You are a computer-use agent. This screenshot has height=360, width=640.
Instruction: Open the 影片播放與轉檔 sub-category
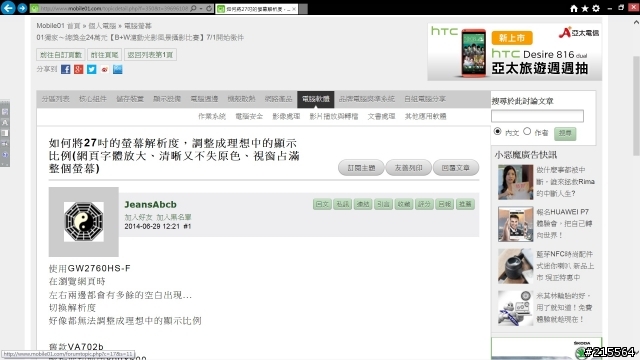[334, 116]
